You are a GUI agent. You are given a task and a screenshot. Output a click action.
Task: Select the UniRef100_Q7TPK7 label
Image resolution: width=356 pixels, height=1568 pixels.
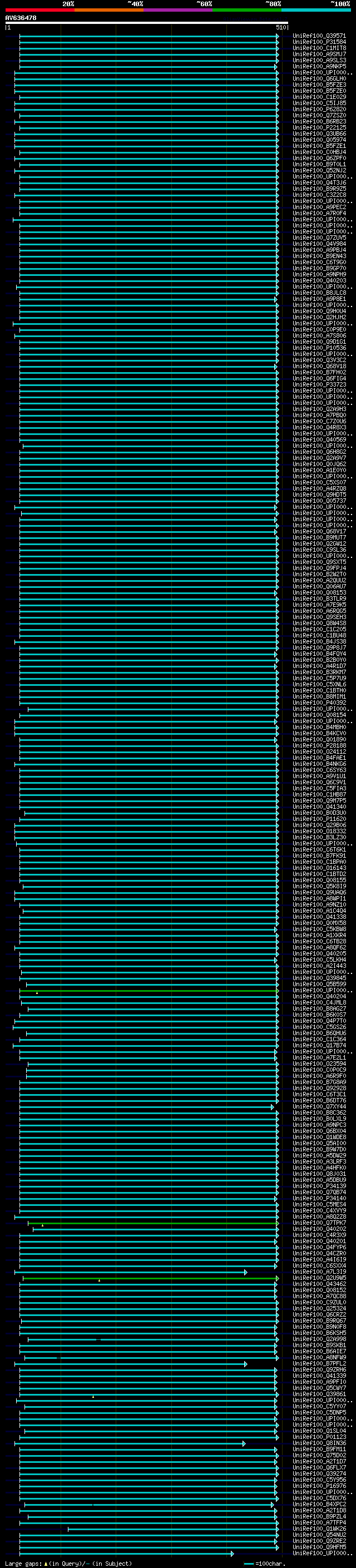point(319,1223)
